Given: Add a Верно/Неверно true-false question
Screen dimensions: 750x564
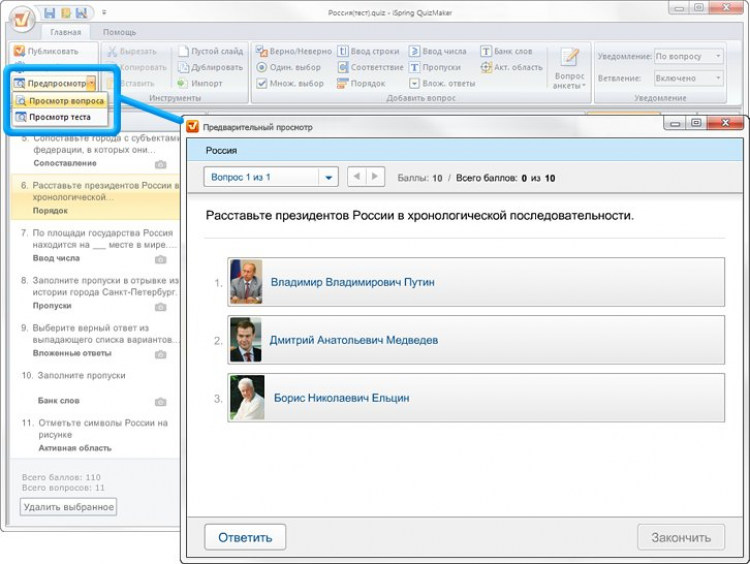Looking at the screenshot, I should pos(294,51).
